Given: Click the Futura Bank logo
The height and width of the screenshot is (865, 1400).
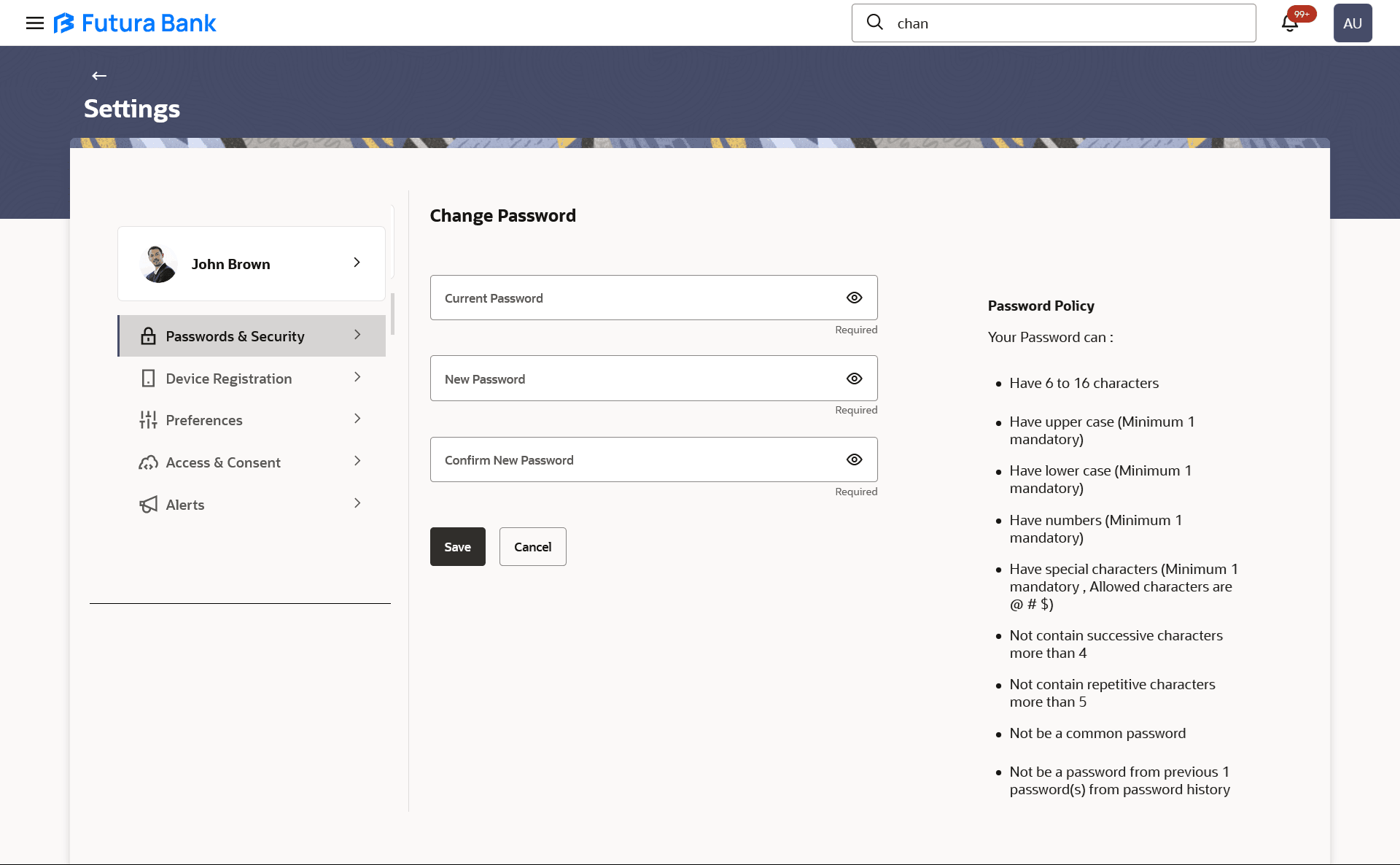Looking at the screenshot, I should click(135, 23).
